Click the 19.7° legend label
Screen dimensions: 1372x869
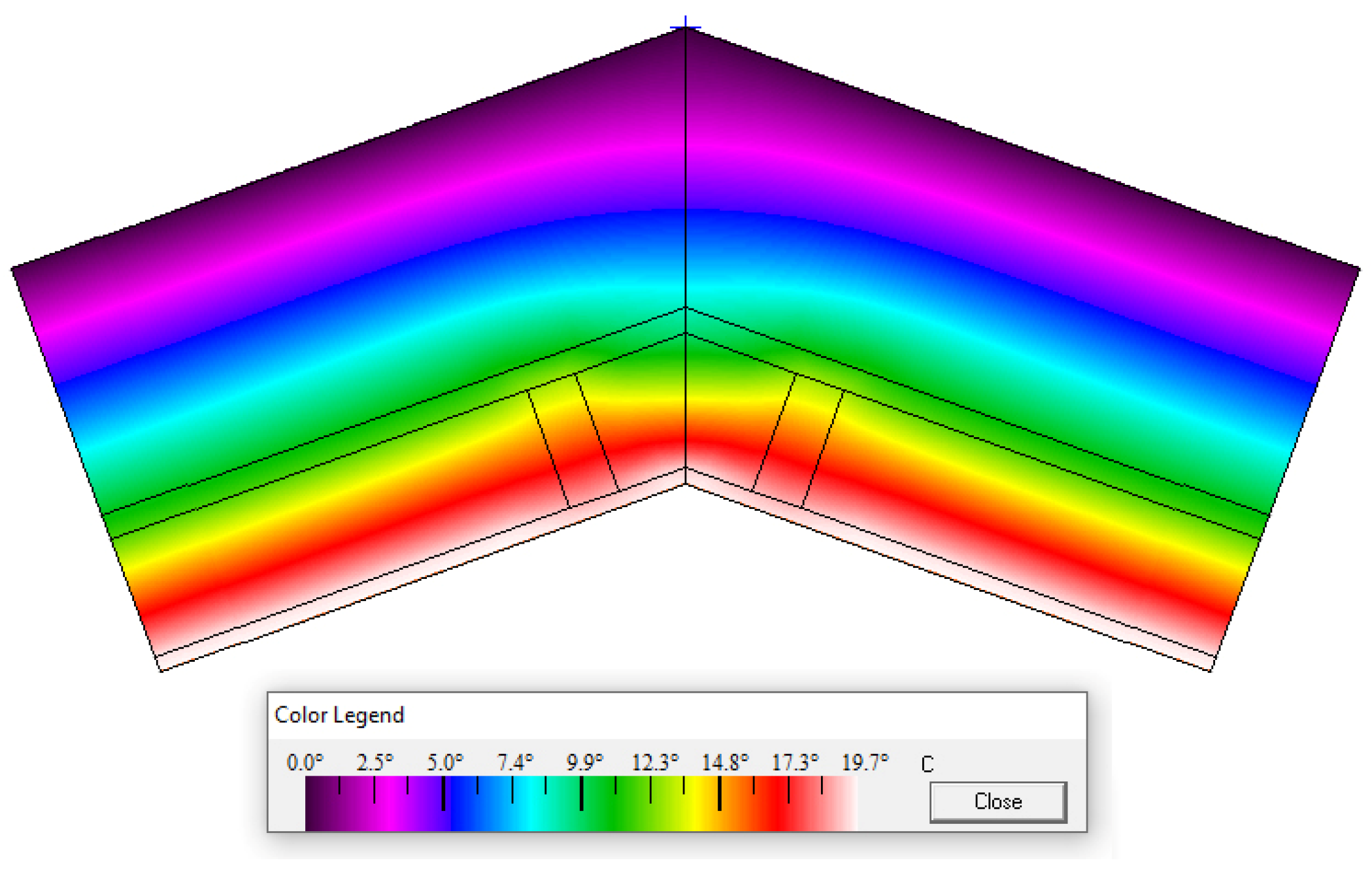pyautogui.click(x=865, y=762)
